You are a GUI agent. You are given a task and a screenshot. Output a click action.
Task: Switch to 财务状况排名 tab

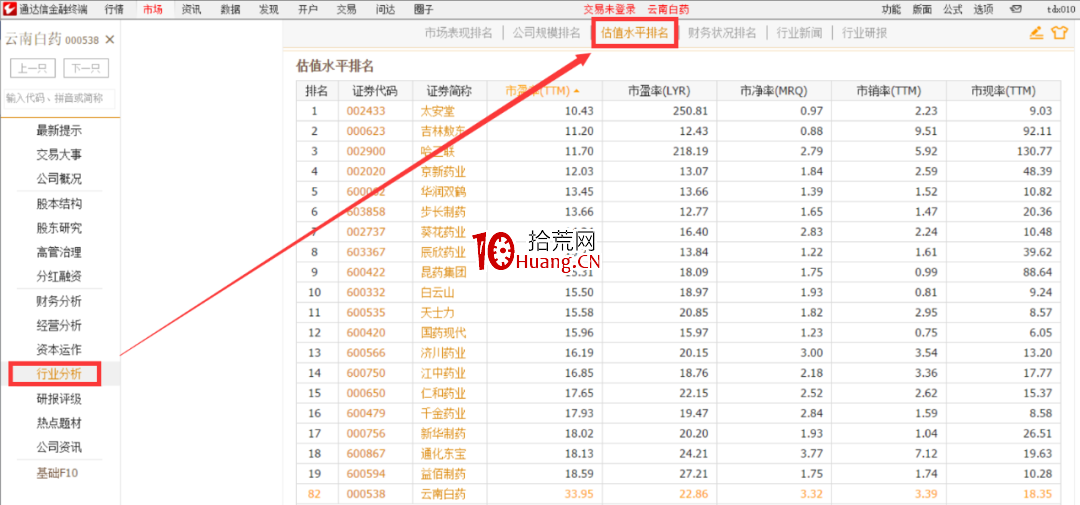tap(723, 33)
